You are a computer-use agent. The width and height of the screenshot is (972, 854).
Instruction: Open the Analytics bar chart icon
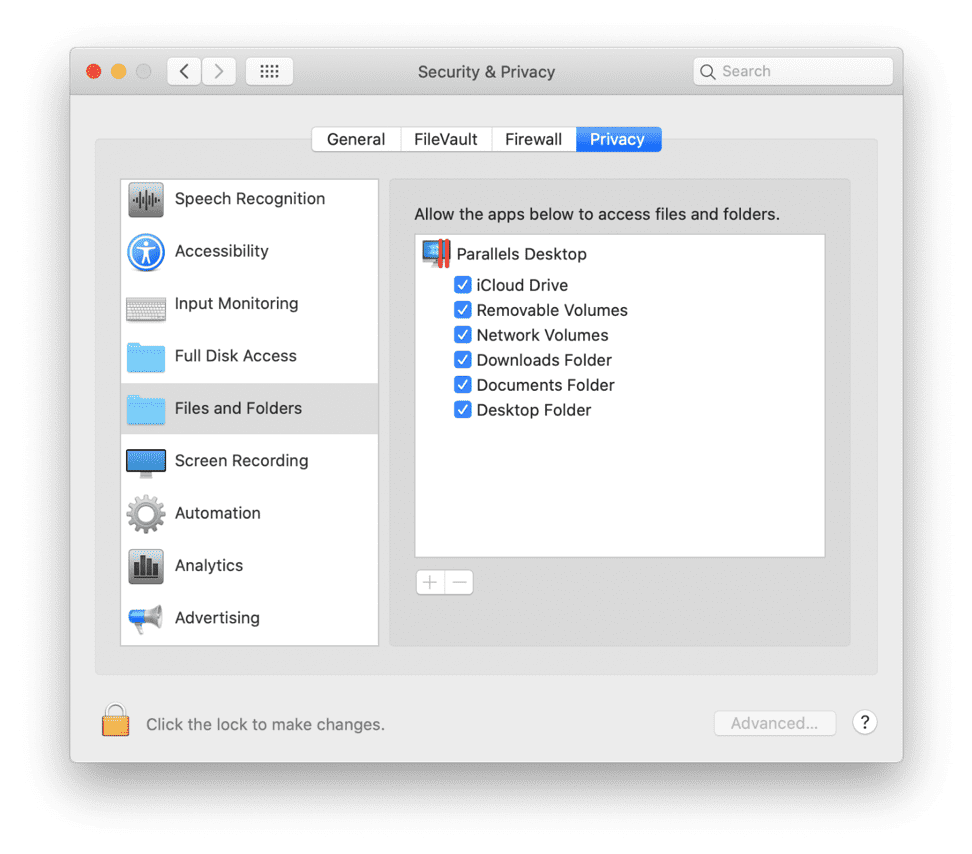point(146,566)
